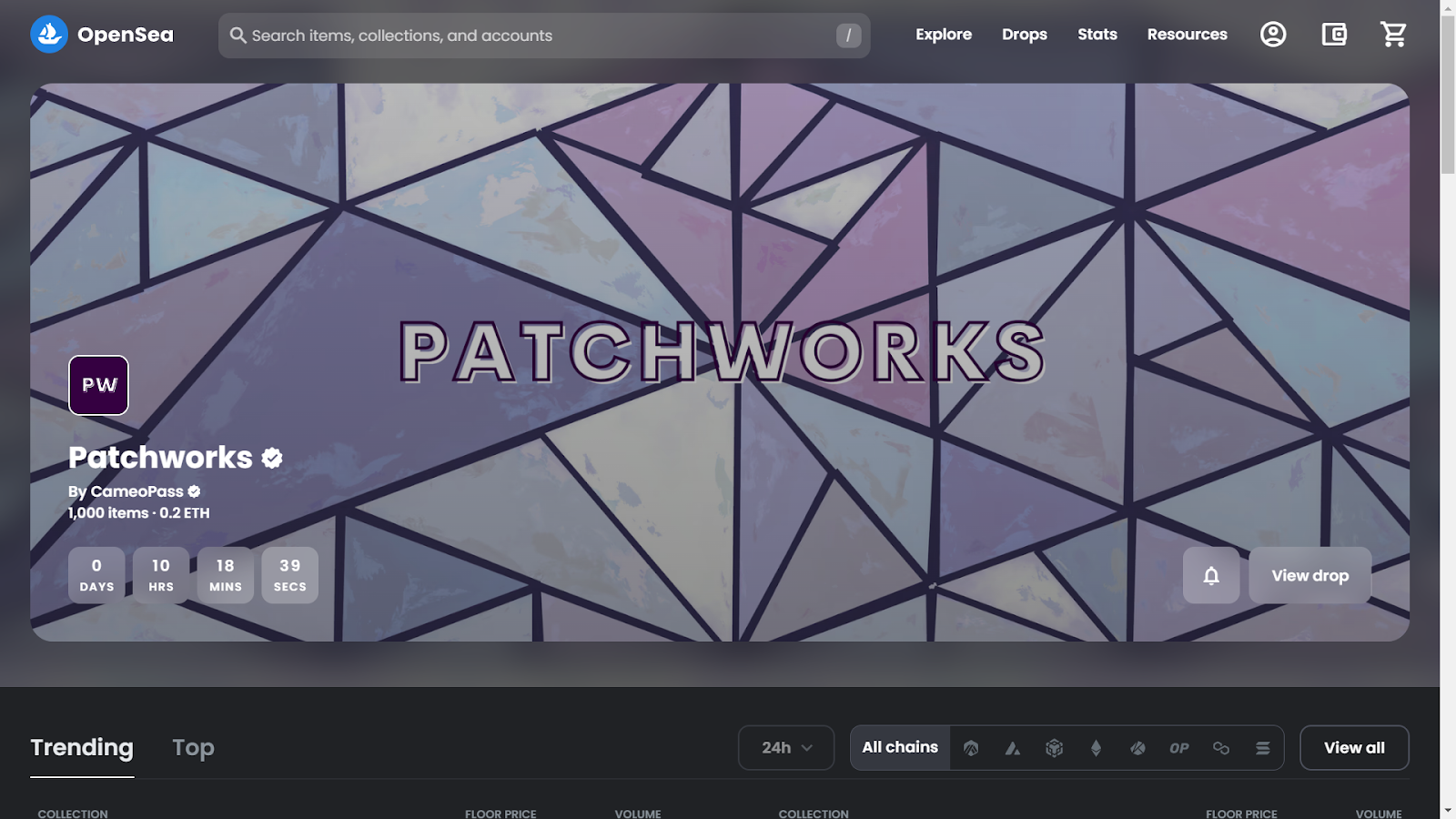Image resolution: width=1456 pixels, height=819 pixels.
Task: Filter by the Polygon chain icon
Action: click(1221, 748)
